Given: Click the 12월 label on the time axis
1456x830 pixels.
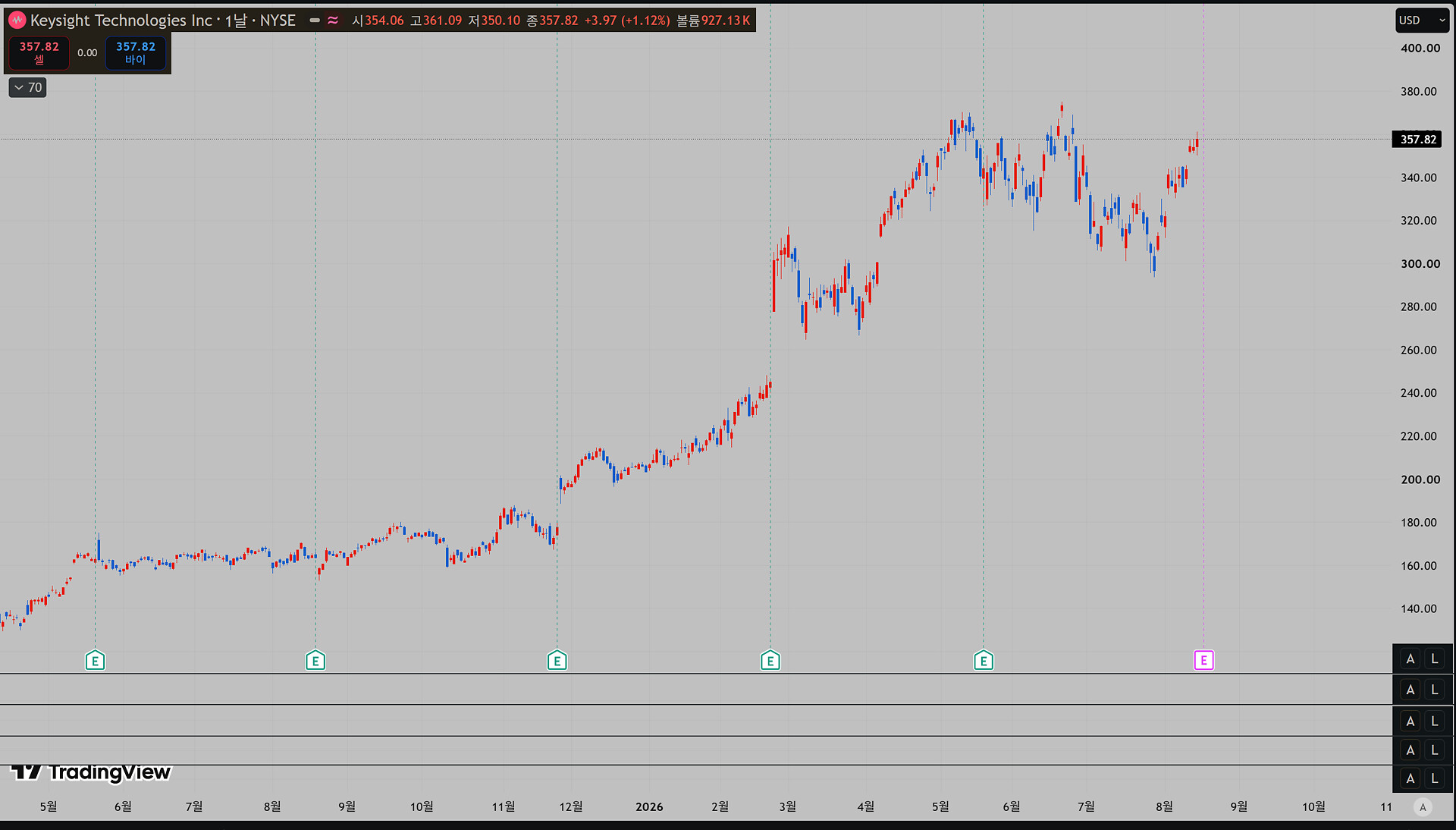Looking at the screenshot, I should click(571, 807).
